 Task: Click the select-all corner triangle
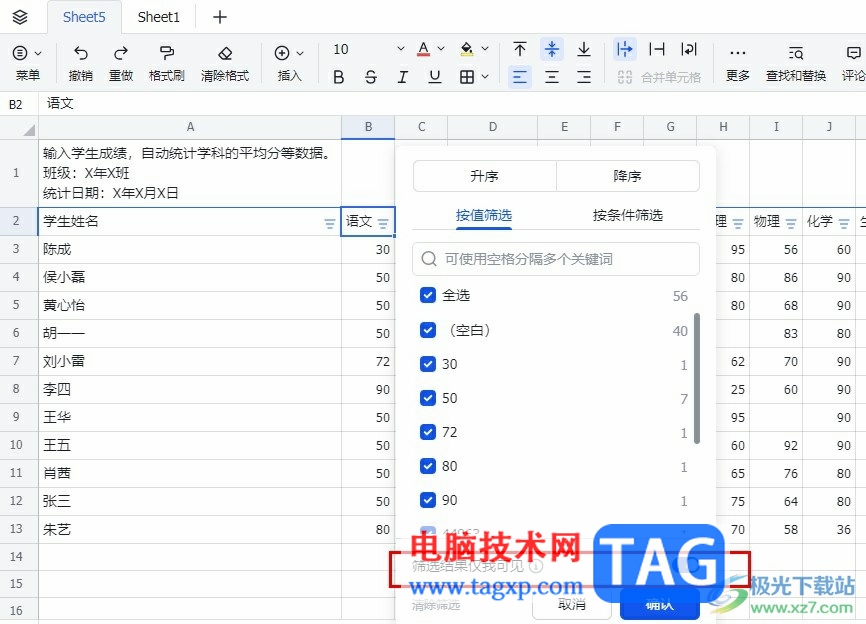click(x=29, y=130)
